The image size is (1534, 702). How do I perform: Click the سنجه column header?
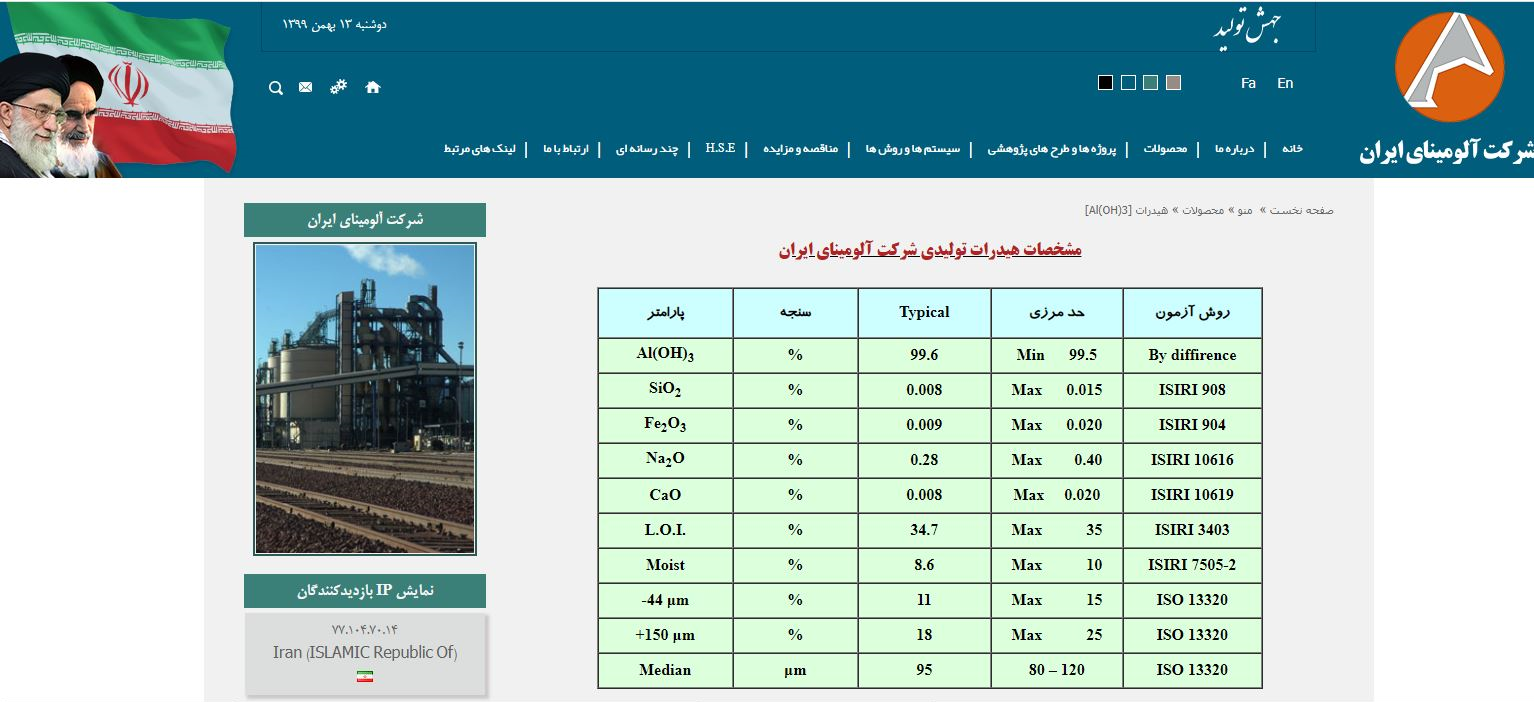tap(795, 312)
